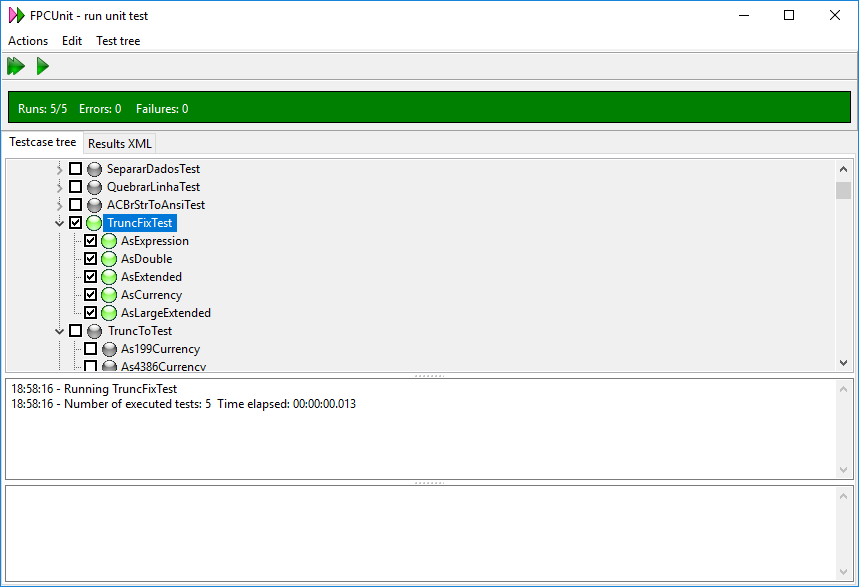Click the Failures: 0 status text
Screen dimensions: 859x587
click(162, 109)
